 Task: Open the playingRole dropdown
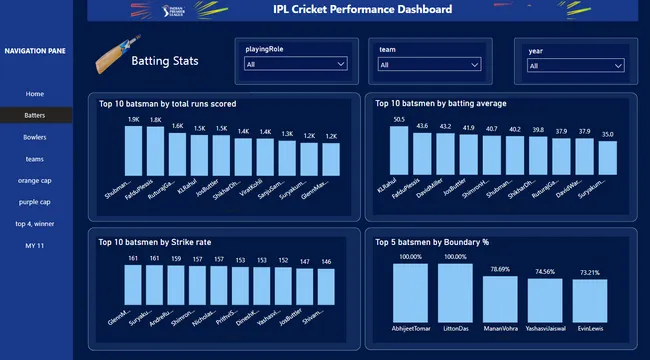click(296, 64)
